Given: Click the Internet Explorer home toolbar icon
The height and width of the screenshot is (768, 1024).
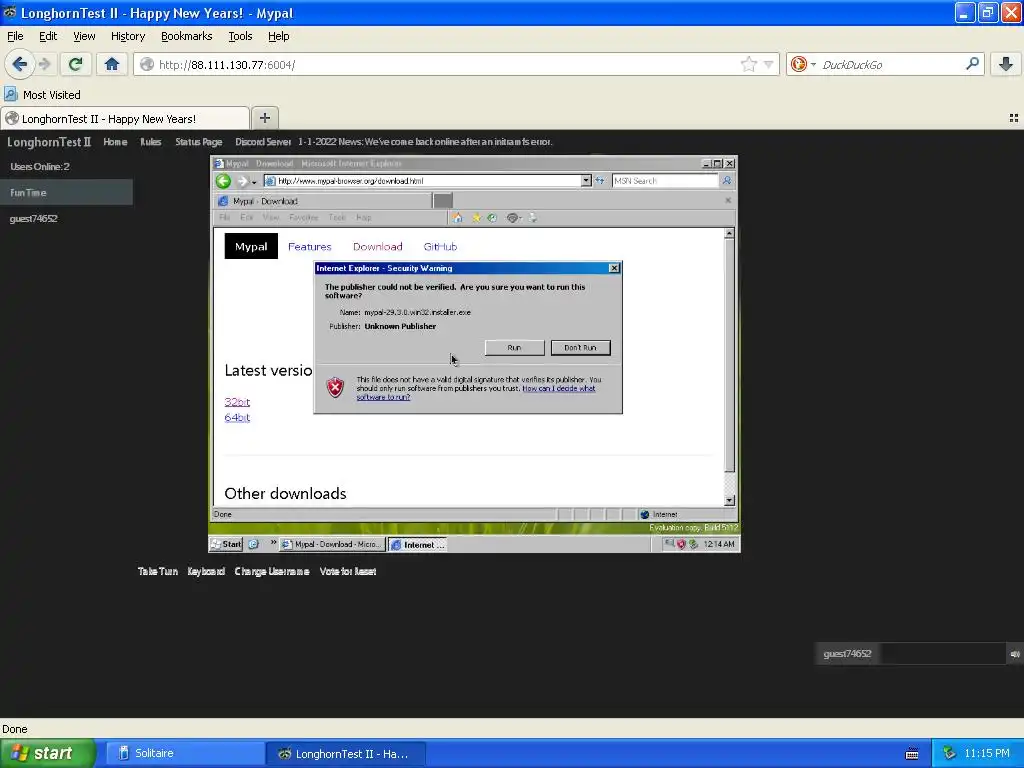Looking at the screenshot, I should pos(457,217).
